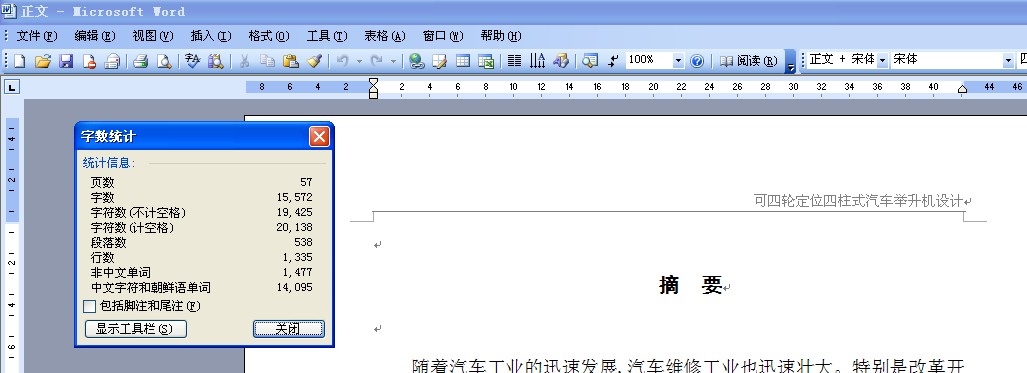This screenshot has height=373, width=1027.
Task: Click the 段落数 538 row in statistics
Action: pos(201,243)
